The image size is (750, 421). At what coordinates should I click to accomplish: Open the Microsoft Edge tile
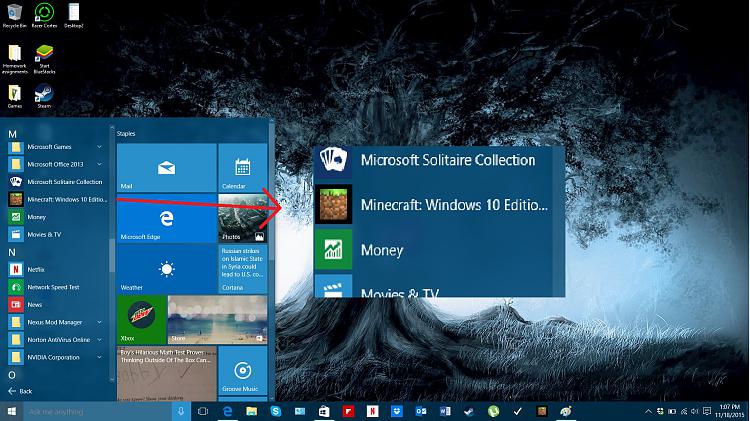tap(166, 218)
